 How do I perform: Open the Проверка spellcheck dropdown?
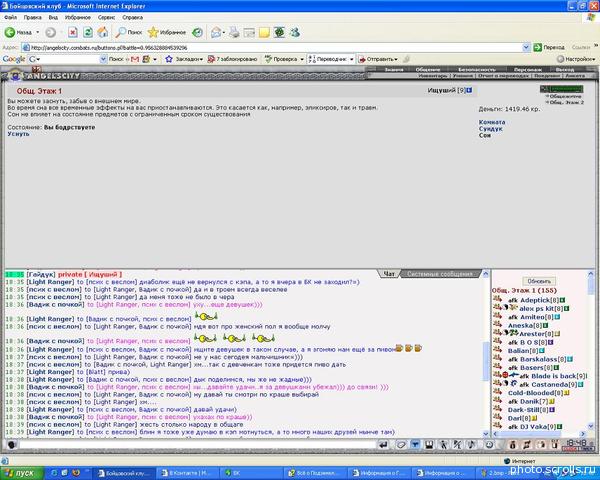[x=302, y=59]
